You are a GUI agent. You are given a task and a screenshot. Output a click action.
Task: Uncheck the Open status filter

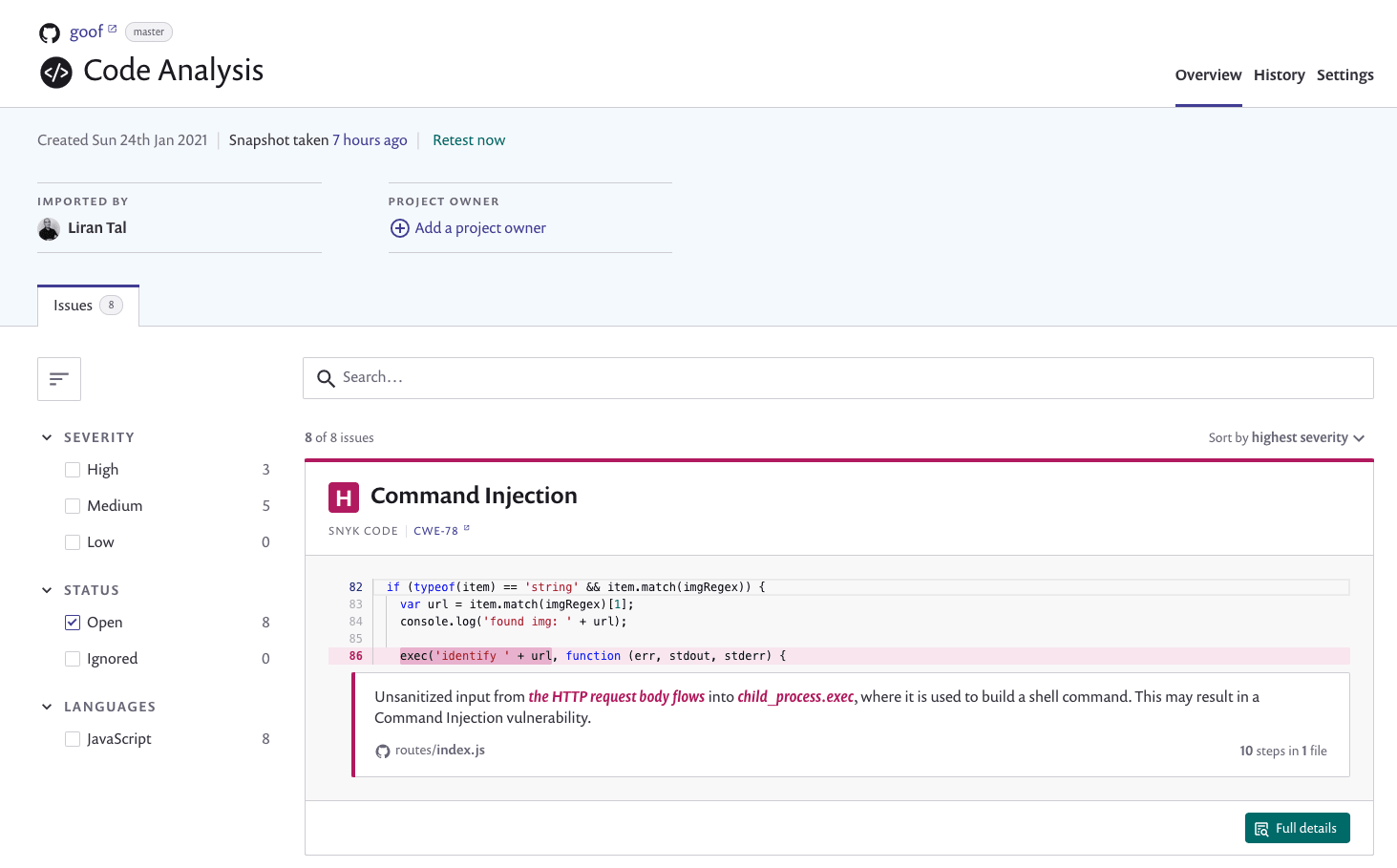pyautogui.click(x=73, y=622)
